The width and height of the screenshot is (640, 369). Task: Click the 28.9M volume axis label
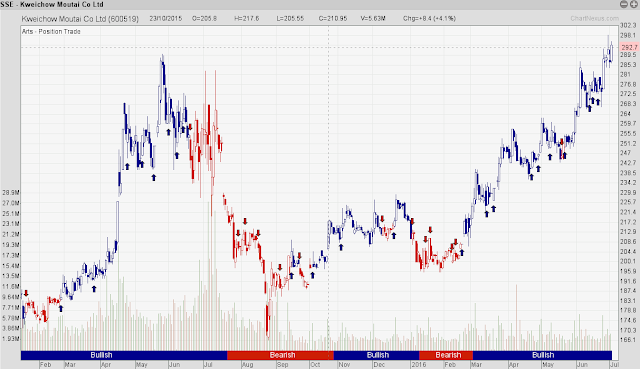coord(11,192)
